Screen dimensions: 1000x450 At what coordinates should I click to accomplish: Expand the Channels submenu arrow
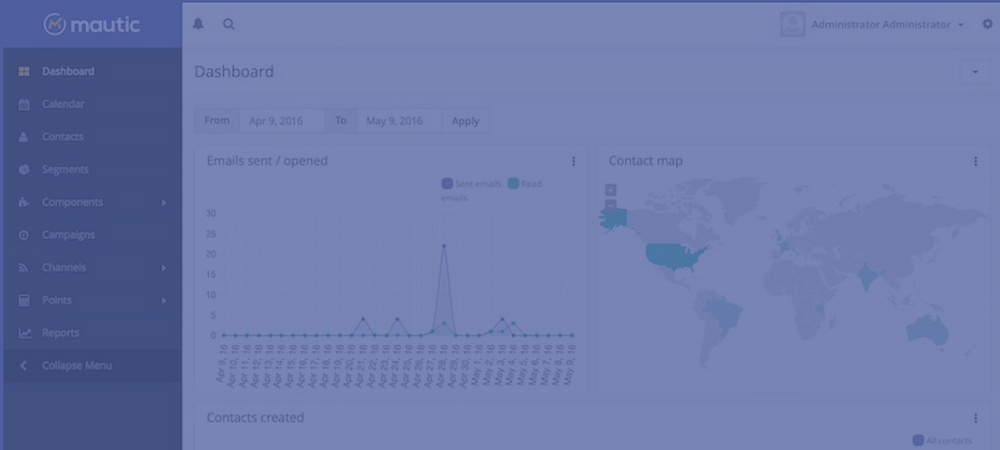tap(163, 268)
